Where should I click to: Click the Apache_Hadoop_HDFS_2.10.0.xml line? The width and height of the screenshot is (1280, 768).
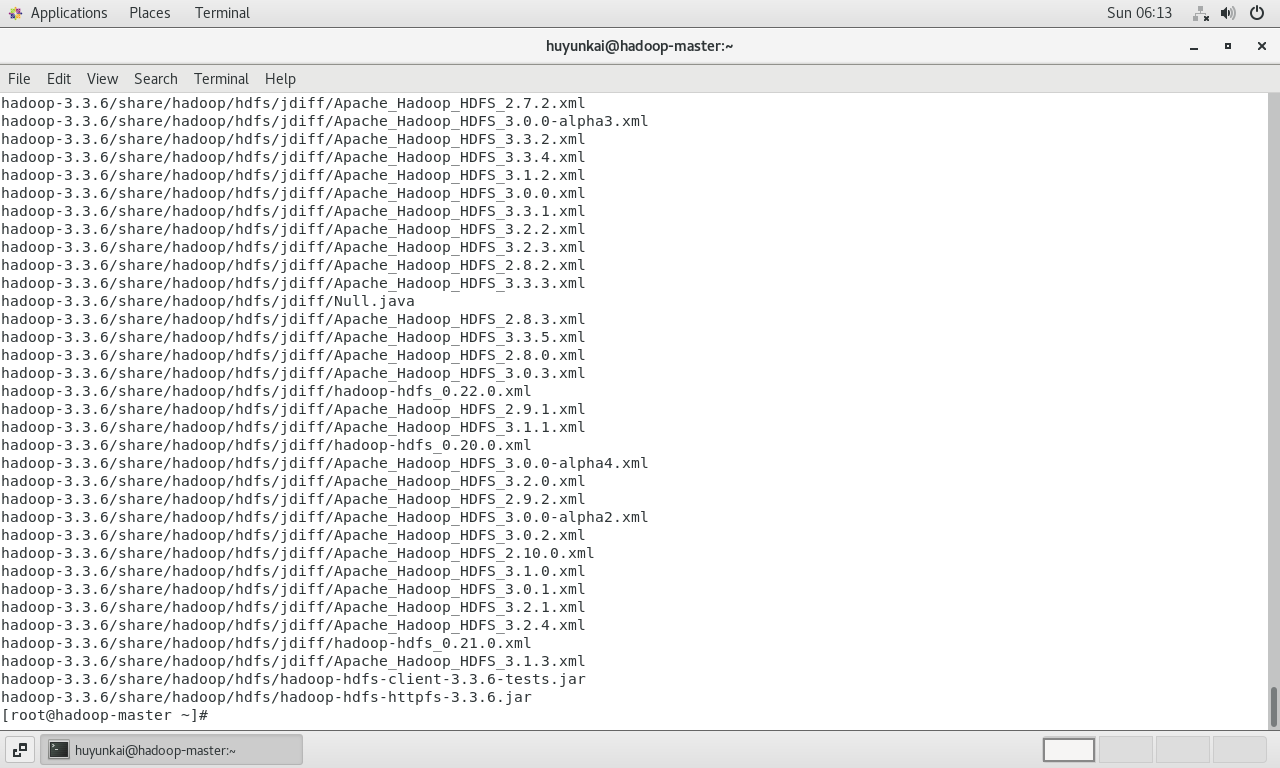(297, 553)
